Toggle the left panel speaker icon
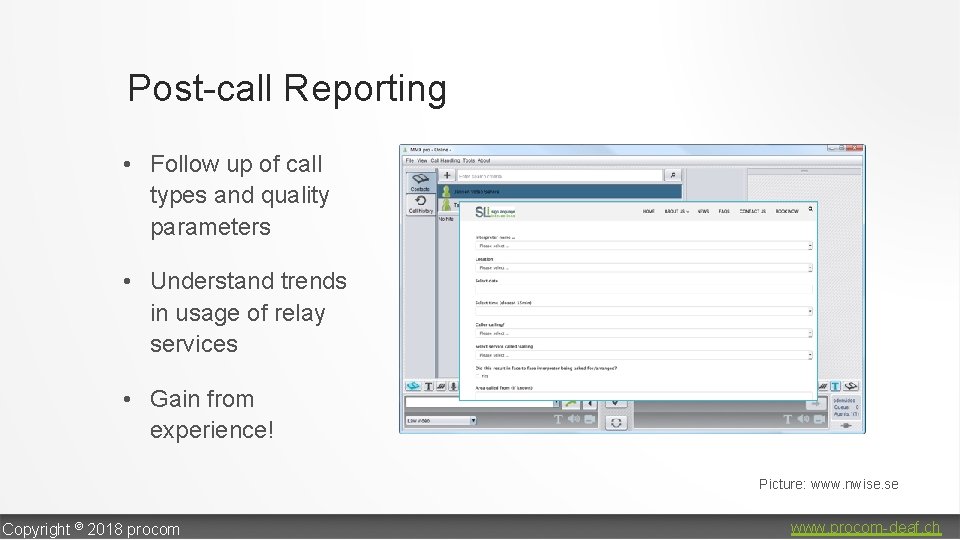960x540 pixels. (574, 419)
